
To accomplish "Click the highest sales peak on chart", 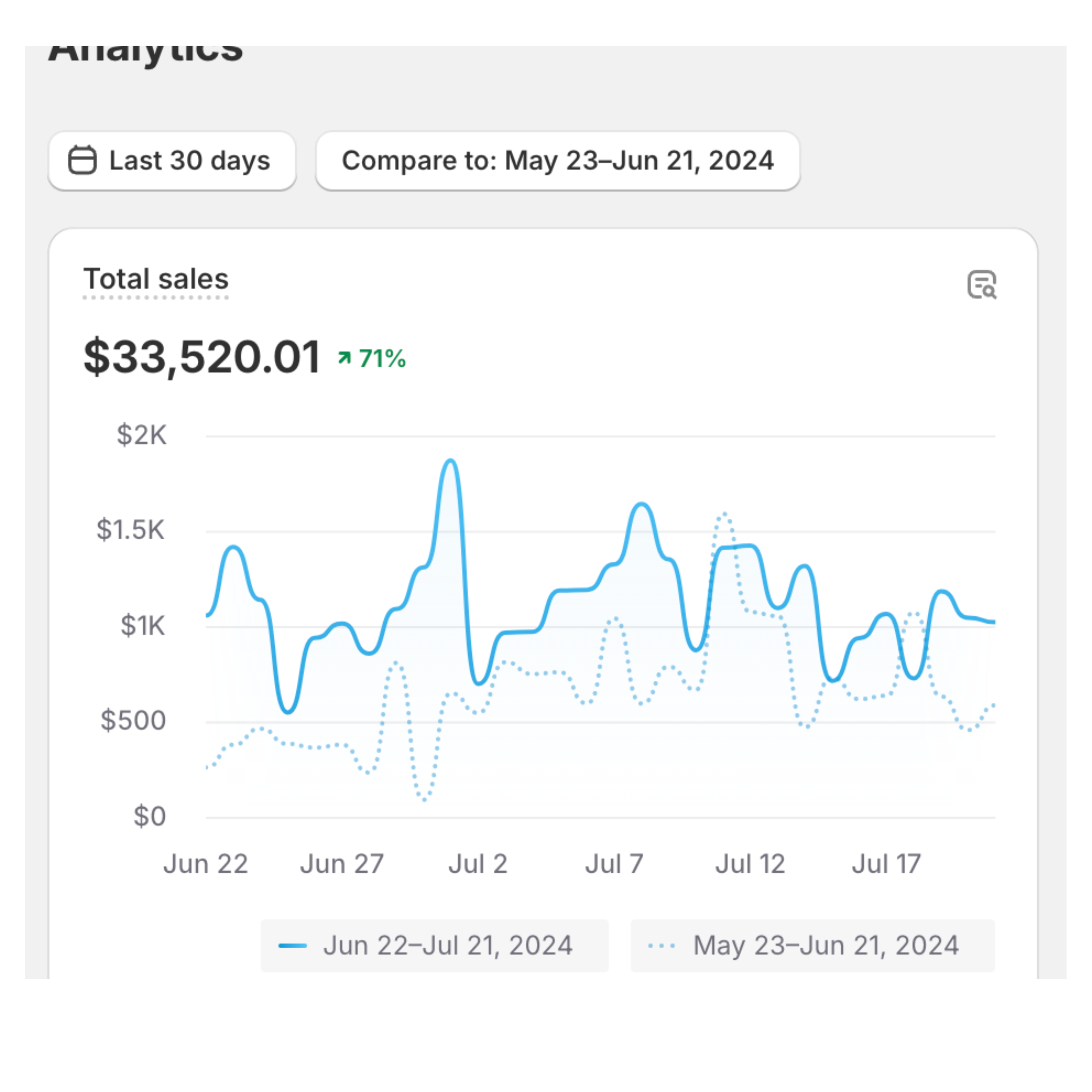I will click(450, 461).
